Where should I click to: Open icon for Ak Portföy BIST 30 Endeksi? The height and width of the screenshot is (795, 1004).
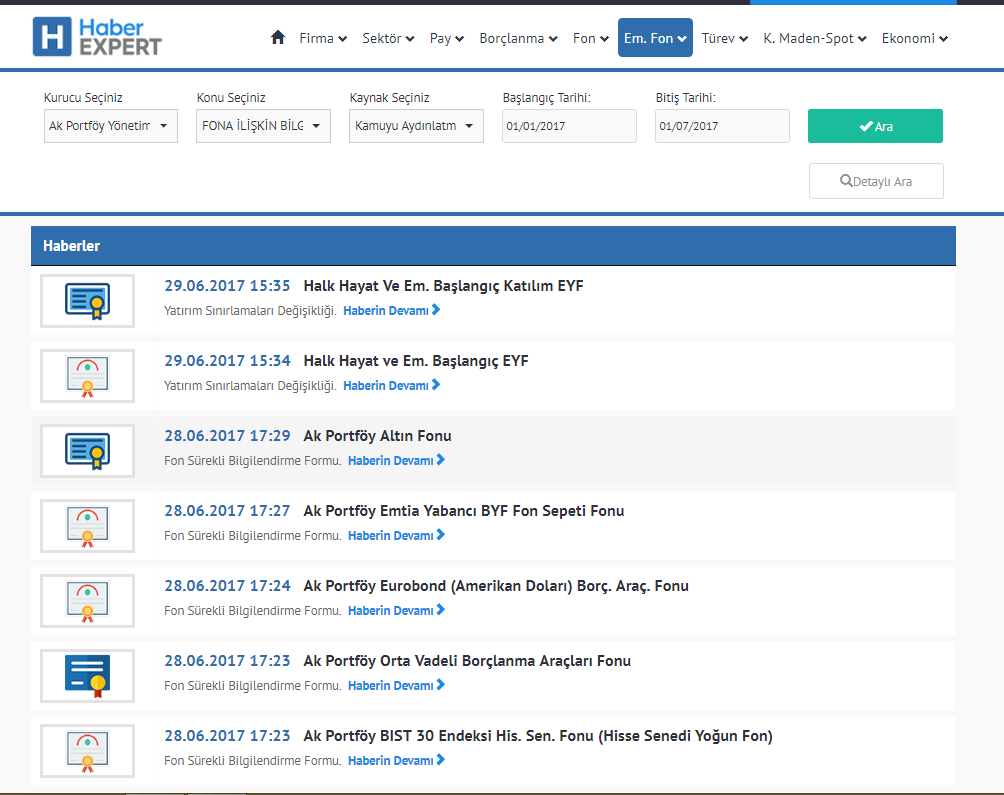[x=87, y=750]
